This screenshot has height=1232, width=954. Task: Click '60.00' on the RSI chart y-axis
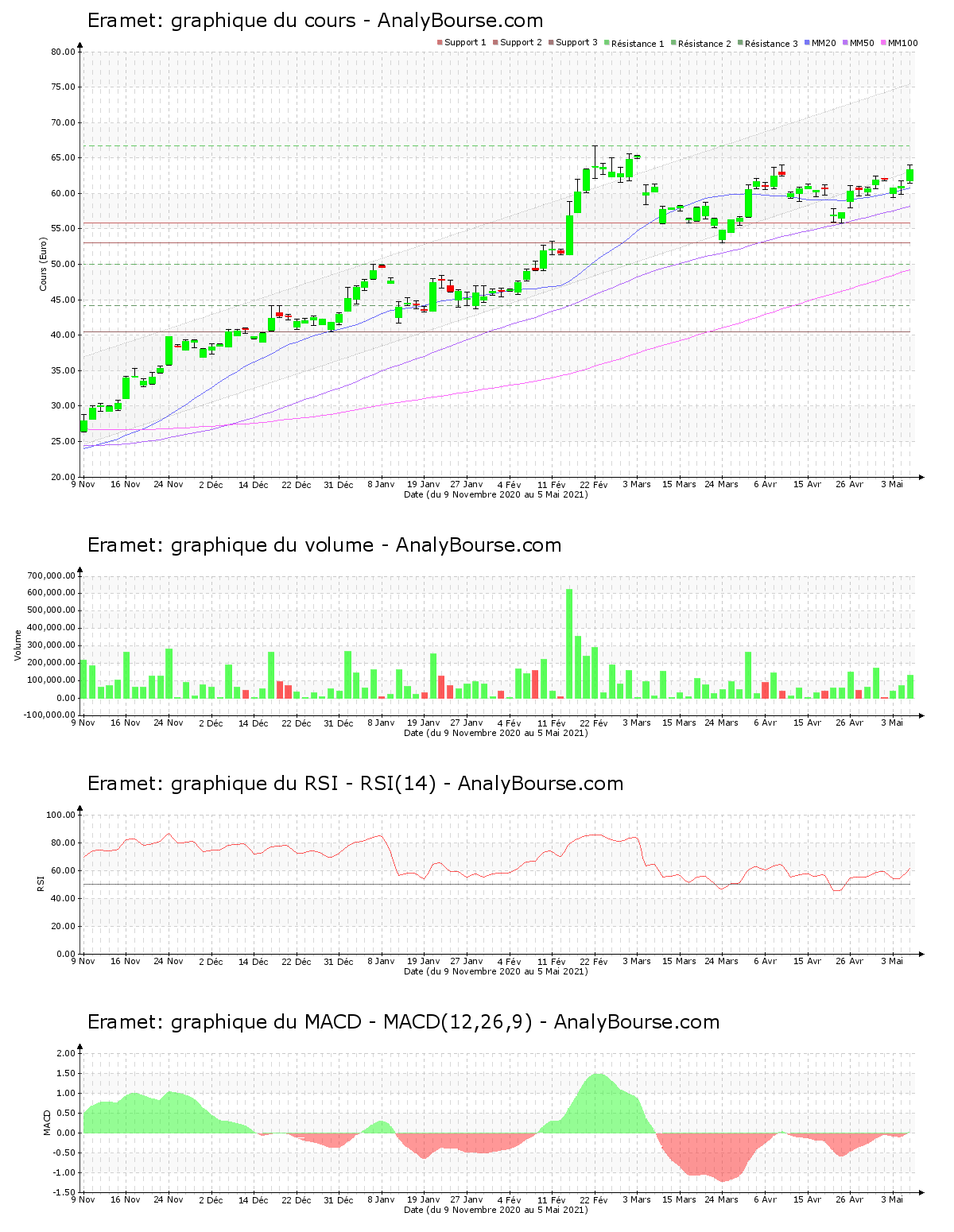63,870
